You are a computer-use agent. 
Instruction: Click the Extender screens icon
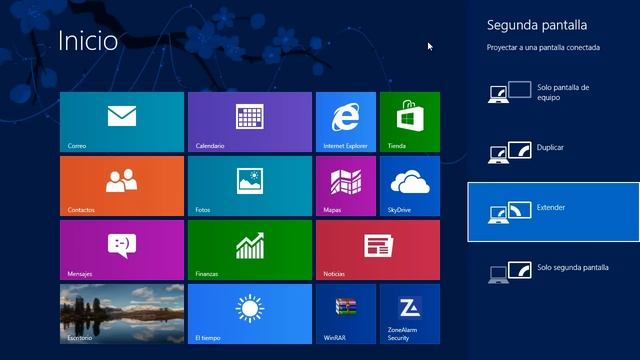pos(510,212)
